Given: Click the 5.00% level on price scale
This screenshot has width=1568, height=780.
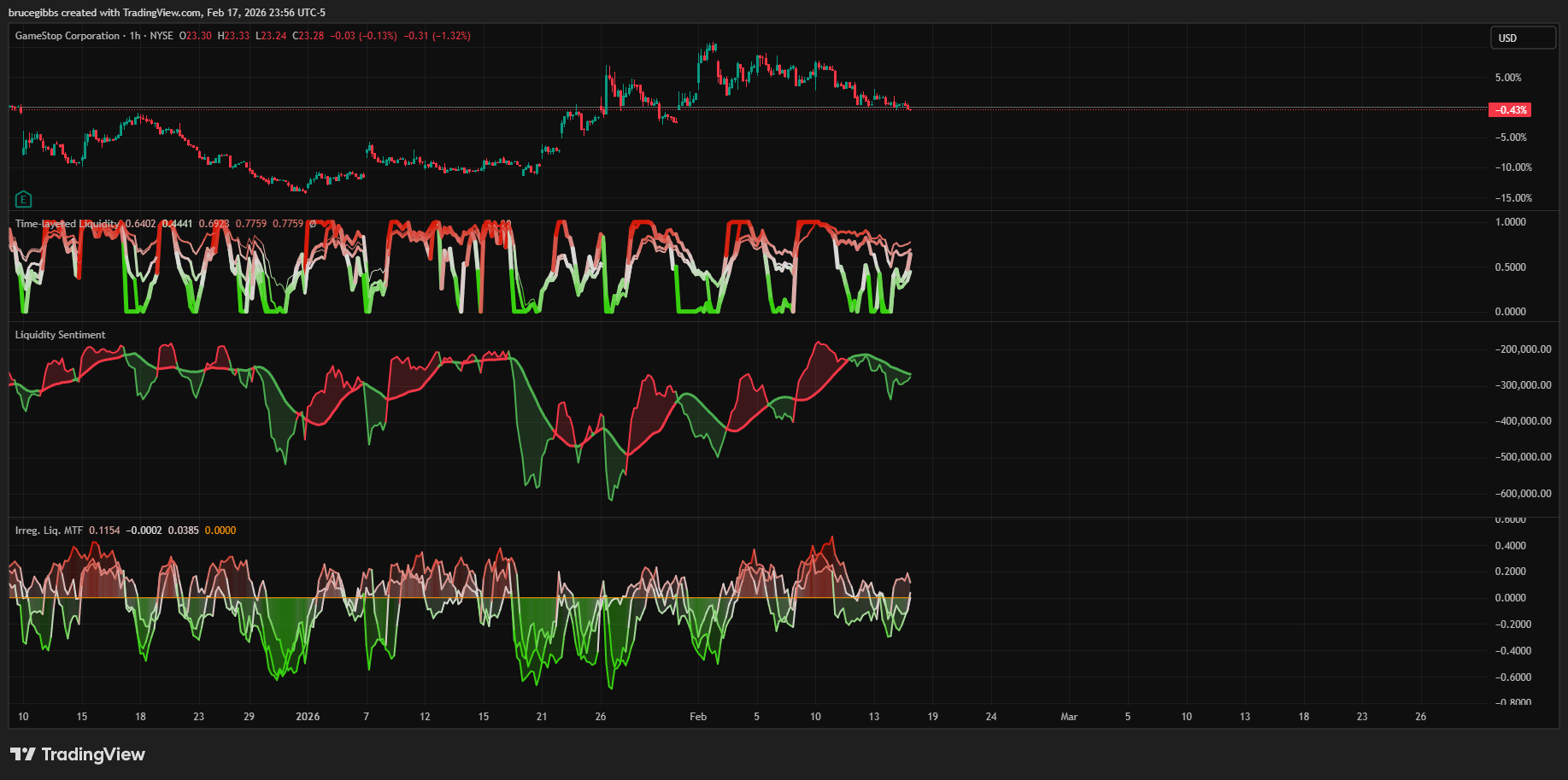Looking at the screenshot, I should point(1508,78).
